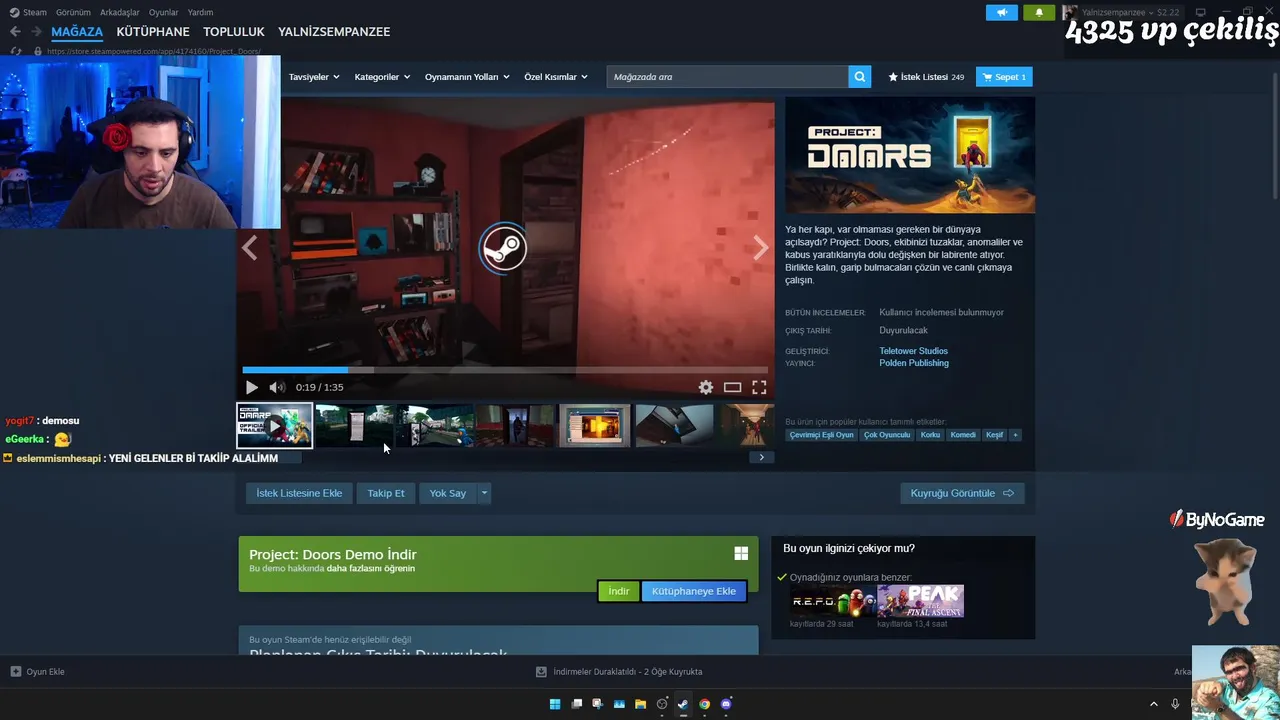
Task: Select the glowing orange door thumbnail
Action: 594,426
